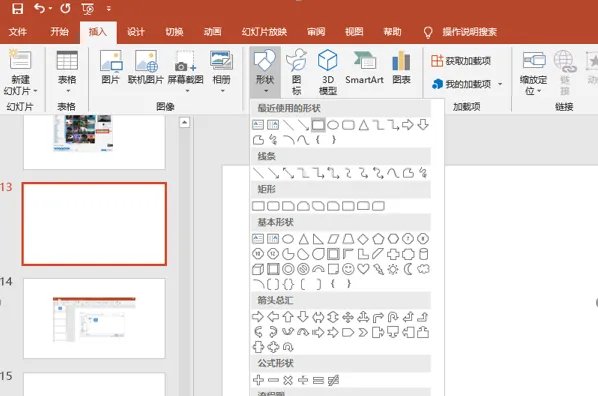Select the four-way arrow in 箭头总汇
Viewport: 598px width, 396px height.
[348, 317]
